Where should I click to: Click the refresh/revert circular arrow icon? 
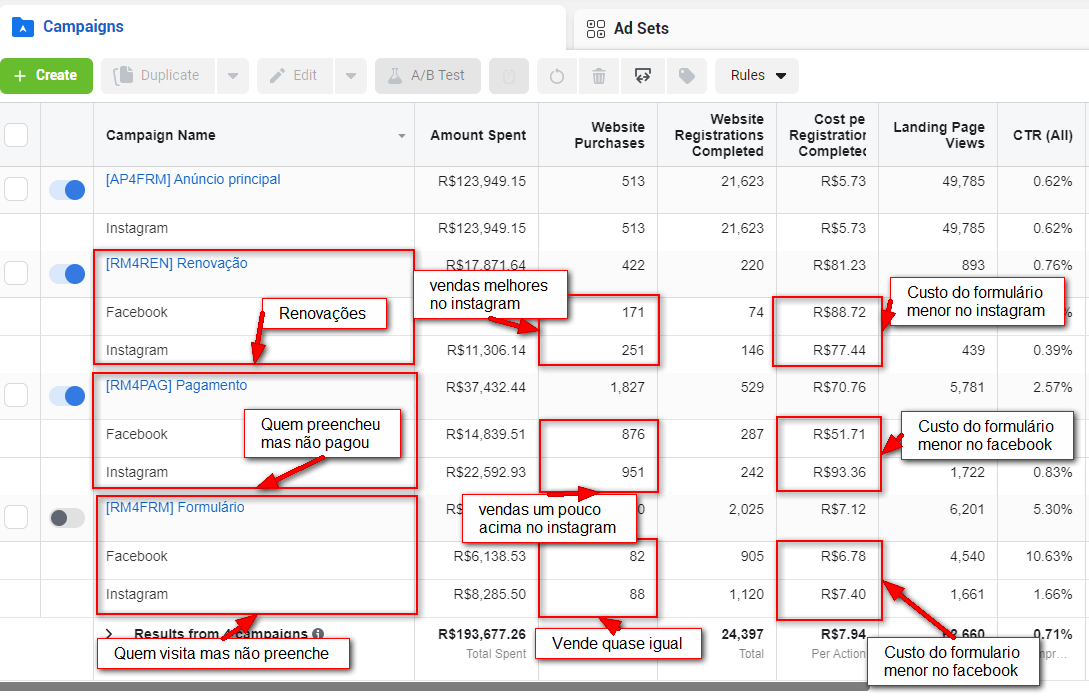pyautogui.click(x=557, y=76)
